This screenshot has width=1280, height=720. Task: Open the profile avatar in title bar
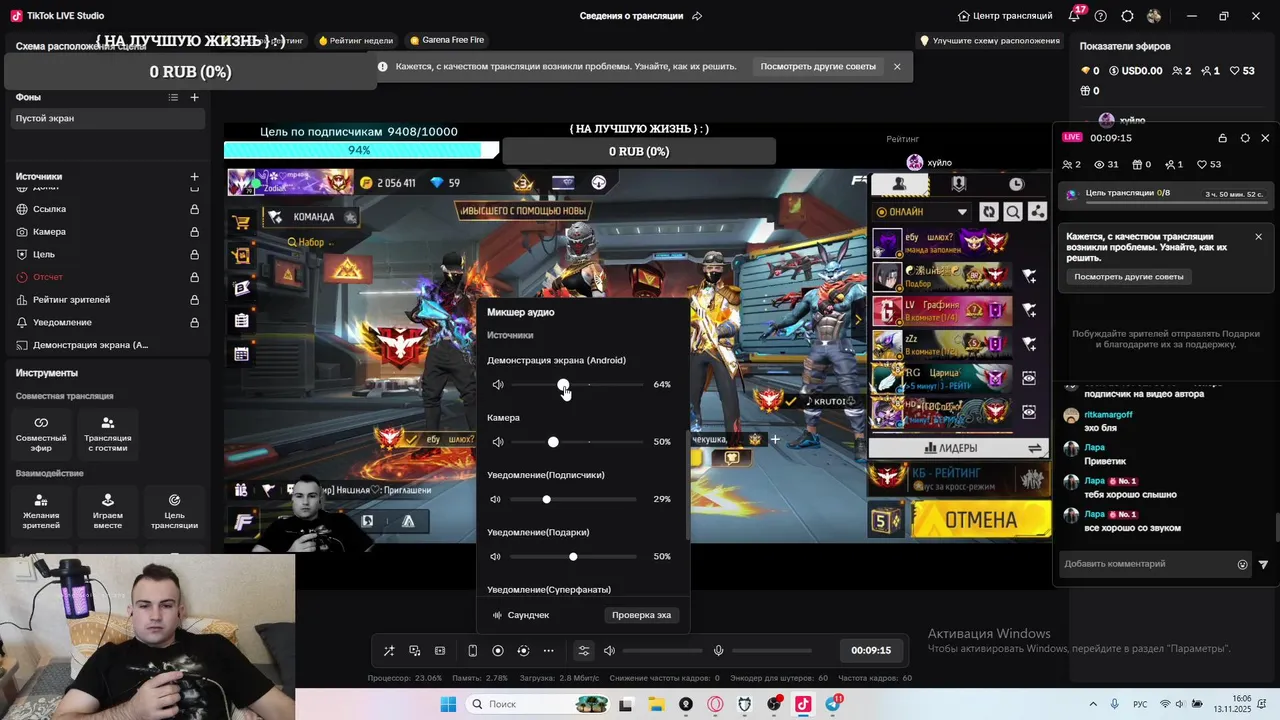click(x=1154, y=16)
